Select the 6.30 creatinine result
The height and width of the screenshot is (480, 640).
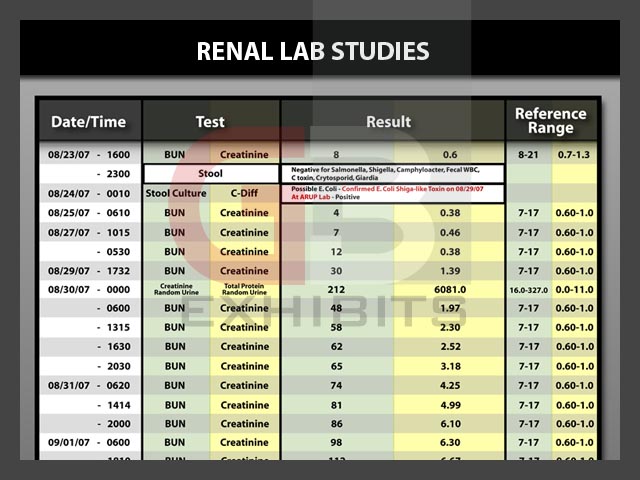click(x=449, y=443)
